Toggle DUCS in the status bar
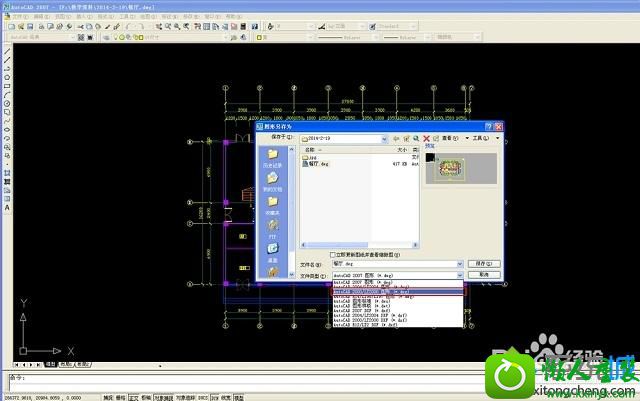Image resolution: width=640 pixels, height=401 pixels. tap(203, 397)
